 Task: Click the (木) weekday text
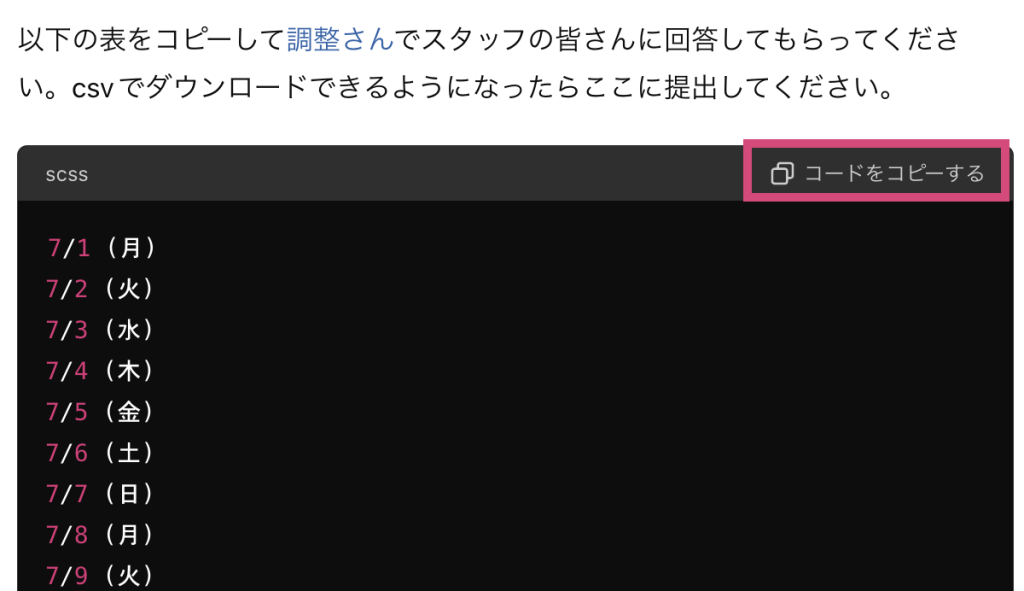(129, 371)
